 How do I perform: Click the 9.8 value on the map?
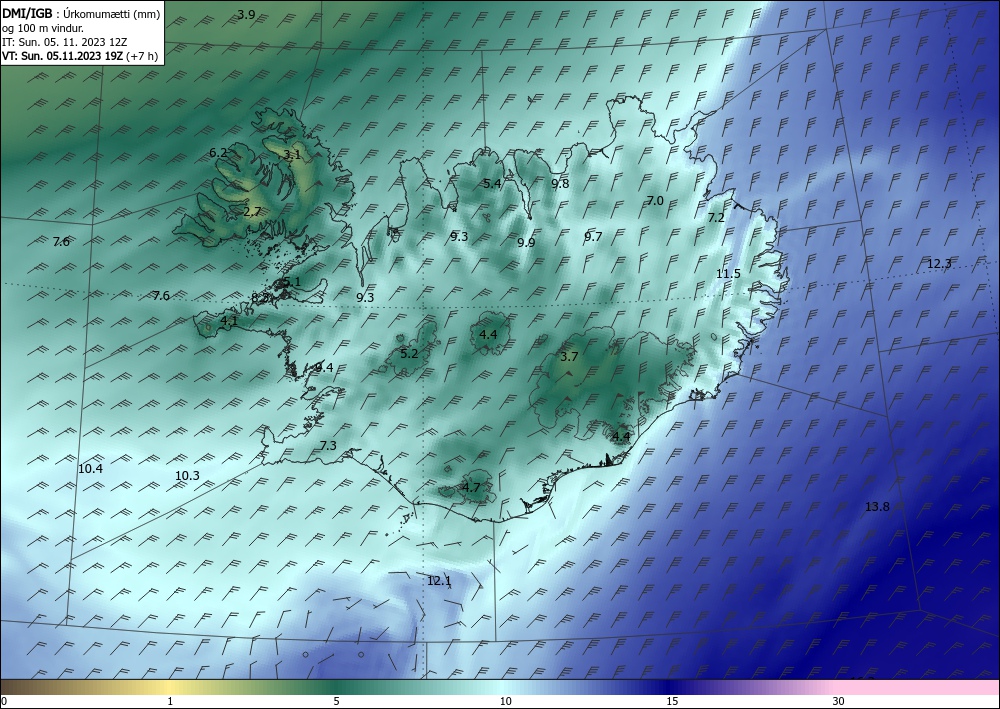pyautogui.click(x=560, y=184)
